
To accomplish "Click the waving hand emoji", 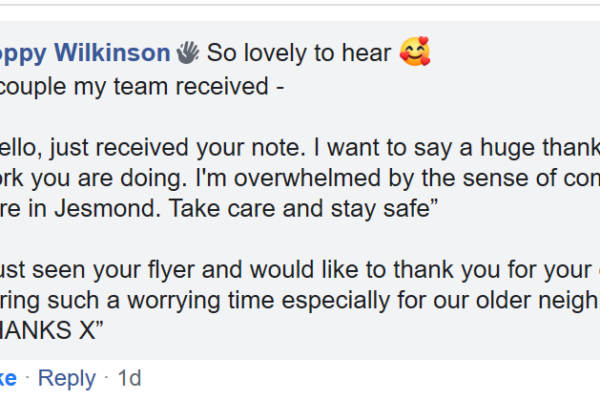I will 188,53.
